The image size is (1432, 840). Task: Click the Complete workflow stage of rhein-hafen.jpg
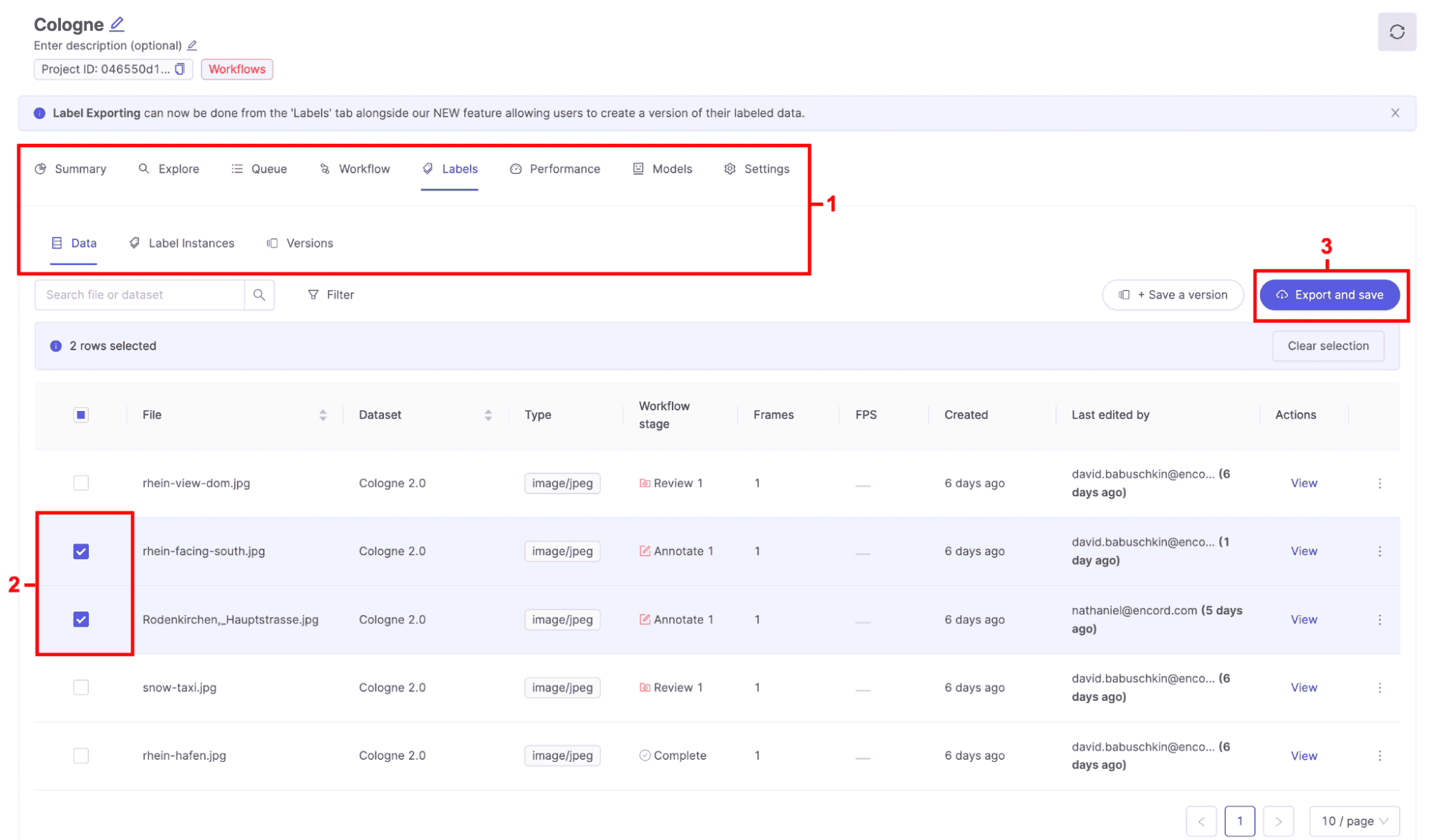673,755
